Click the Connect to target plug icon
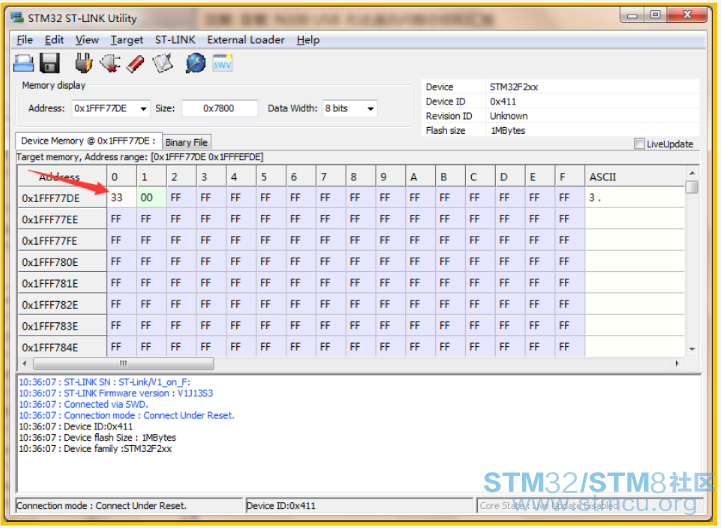Screen dimensions: 721x528 coord(83,63)
